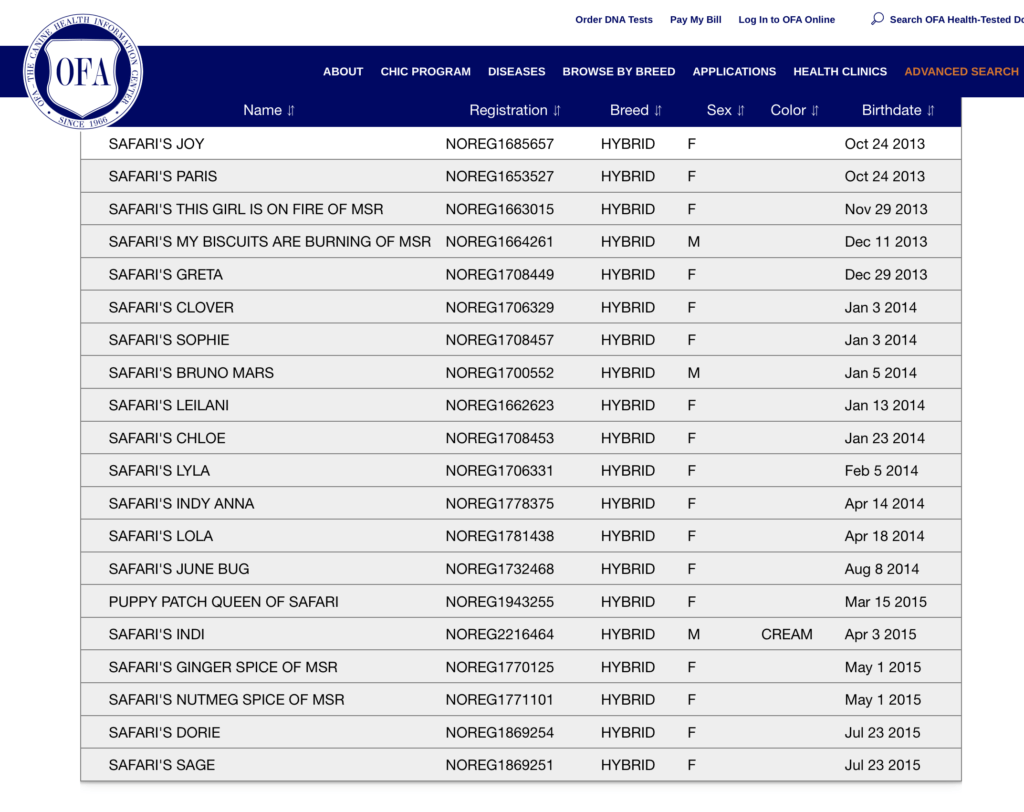Image resolution: width=1024 pixels, height=812 pixels.
Task: Open SAFARI'S GINGER SPICE OF MSR row
Action: click(520, 667)
